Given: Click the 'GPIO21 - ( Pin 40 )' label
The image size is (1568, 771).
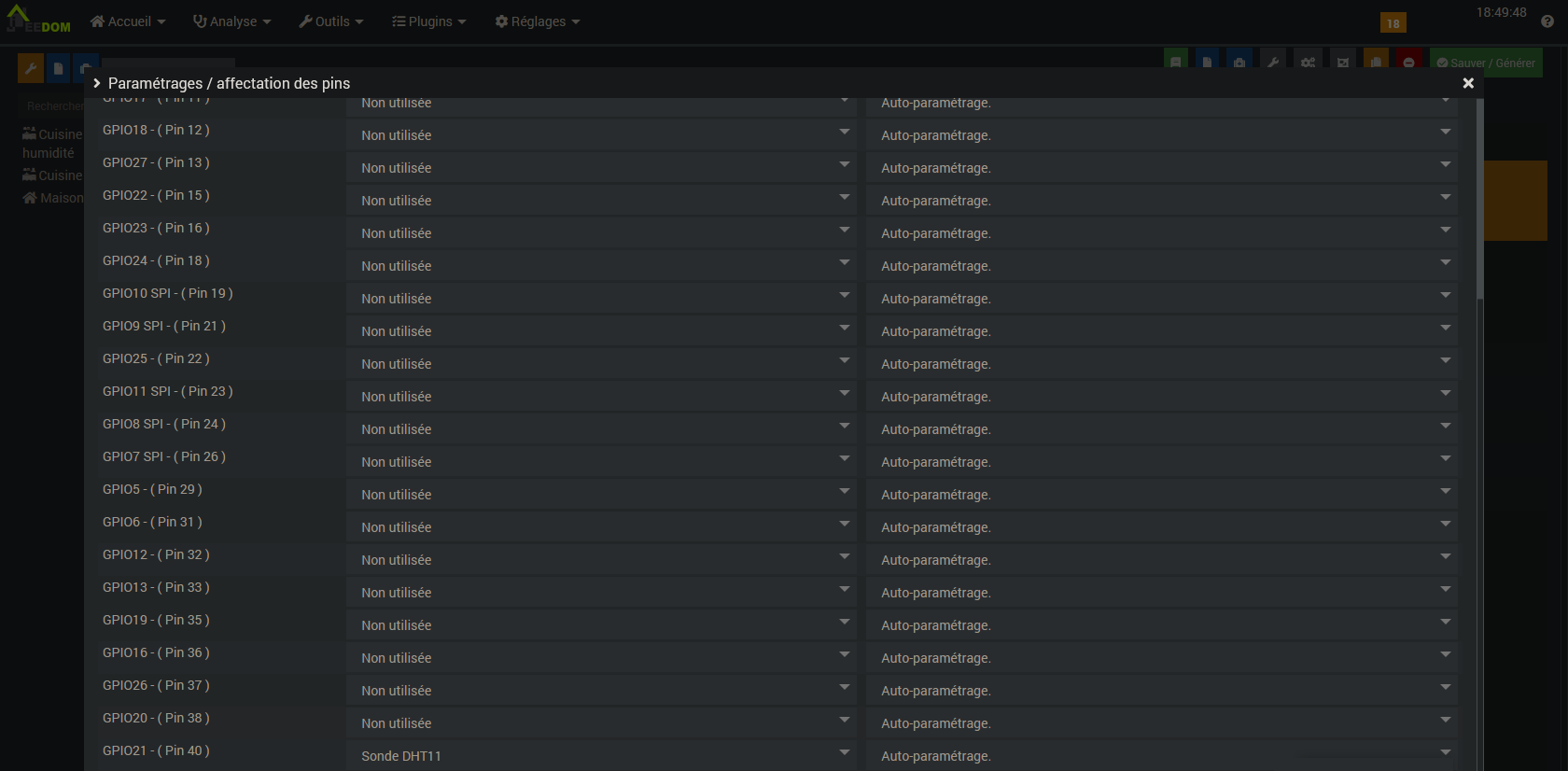Looking at the screenshot, I should click(156, 750).
